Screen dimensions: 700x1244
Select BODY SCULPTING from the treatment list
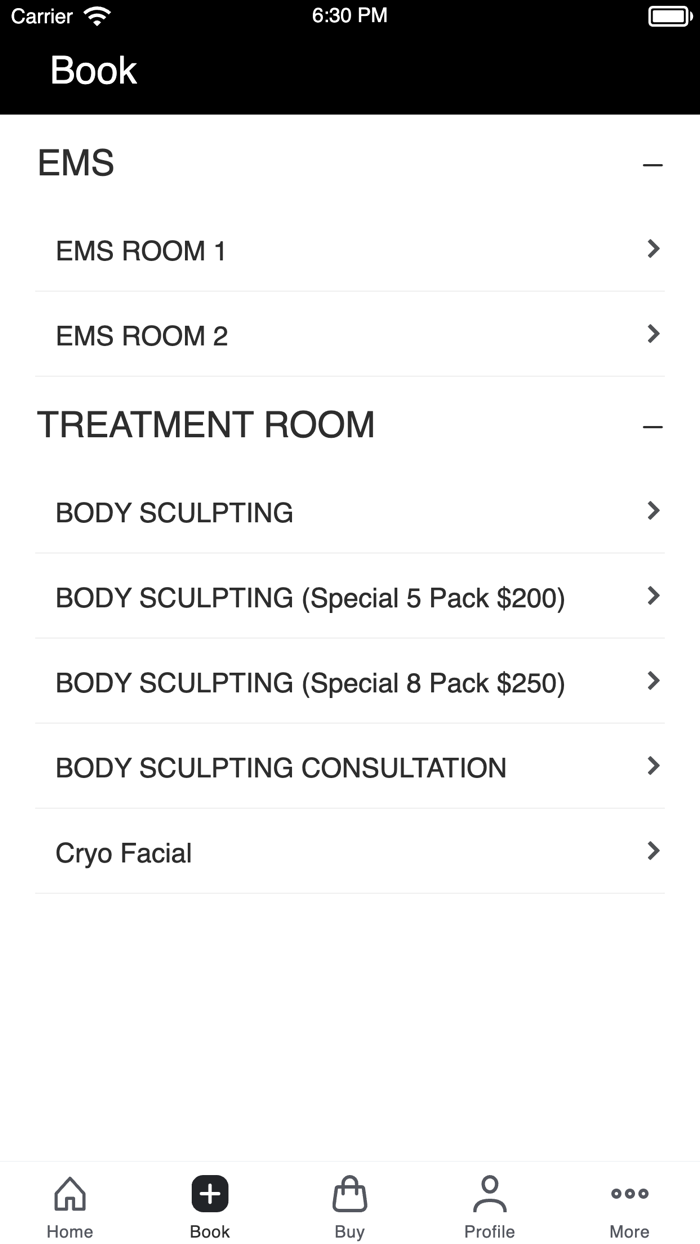pos(350,511)
